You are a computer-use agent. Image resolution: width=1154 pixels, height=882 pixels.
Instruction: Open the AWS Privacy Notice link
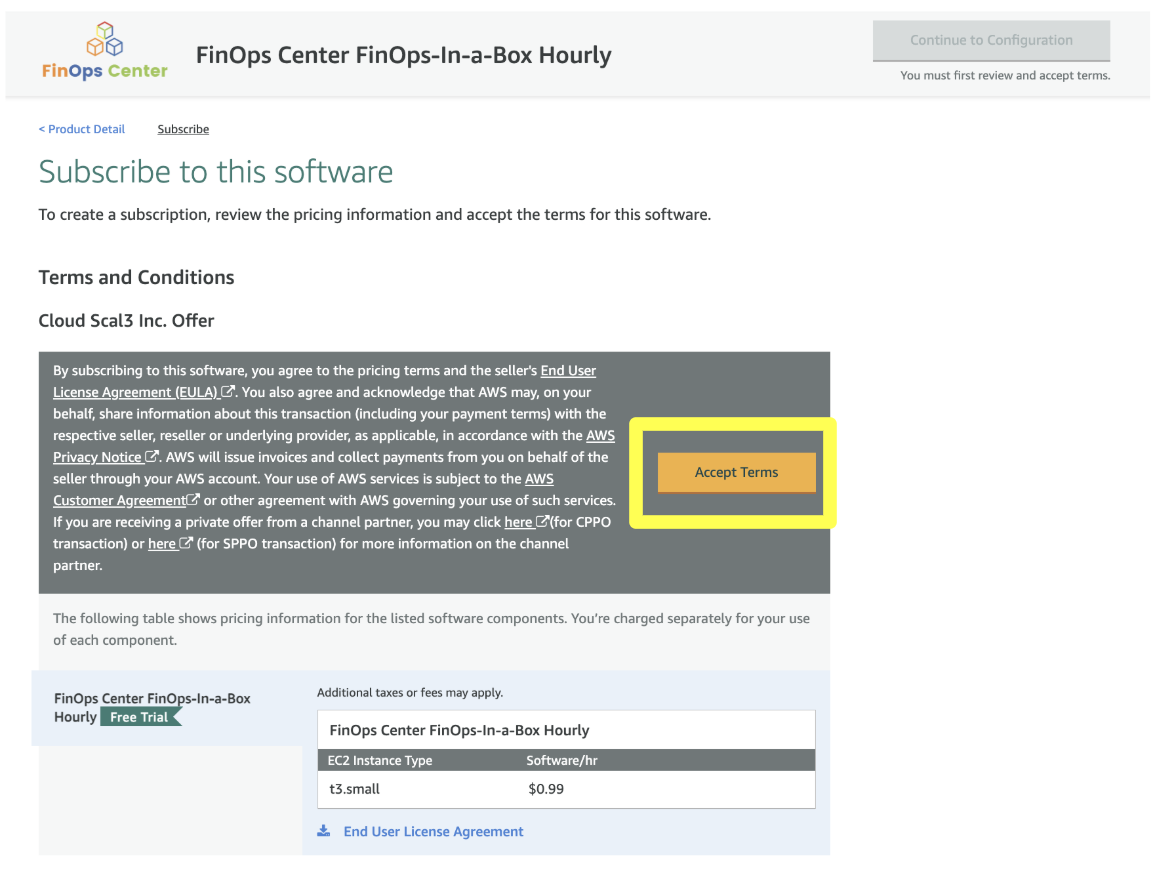coord(97,457)
